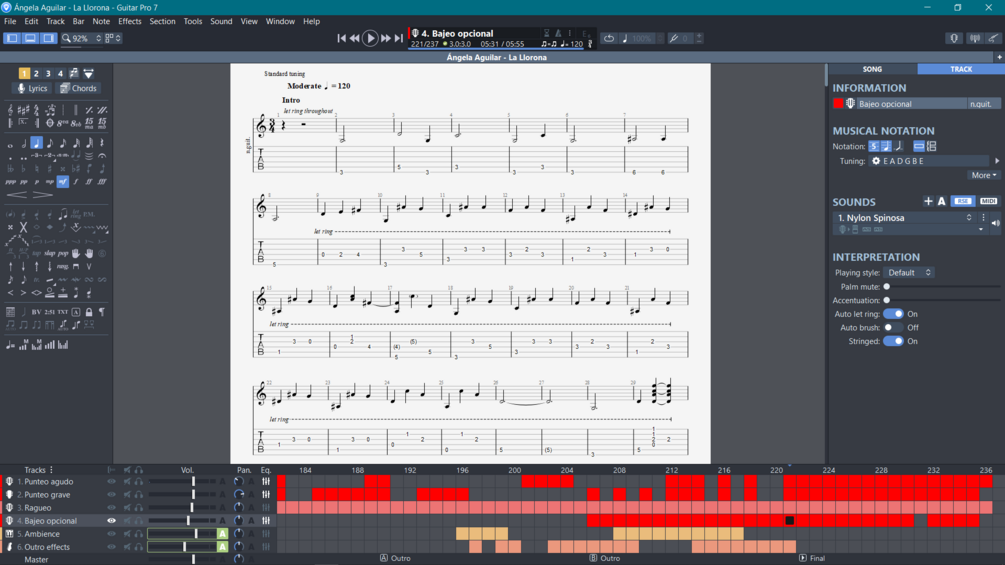Select the half note duration
The height and width of the screenshot is (565, 1005).
[24, 143]
